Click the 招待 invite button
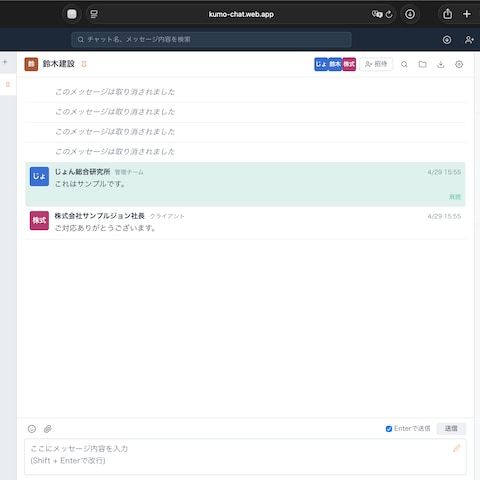Screen dimensions: 480x480 [x=376, y=64]
